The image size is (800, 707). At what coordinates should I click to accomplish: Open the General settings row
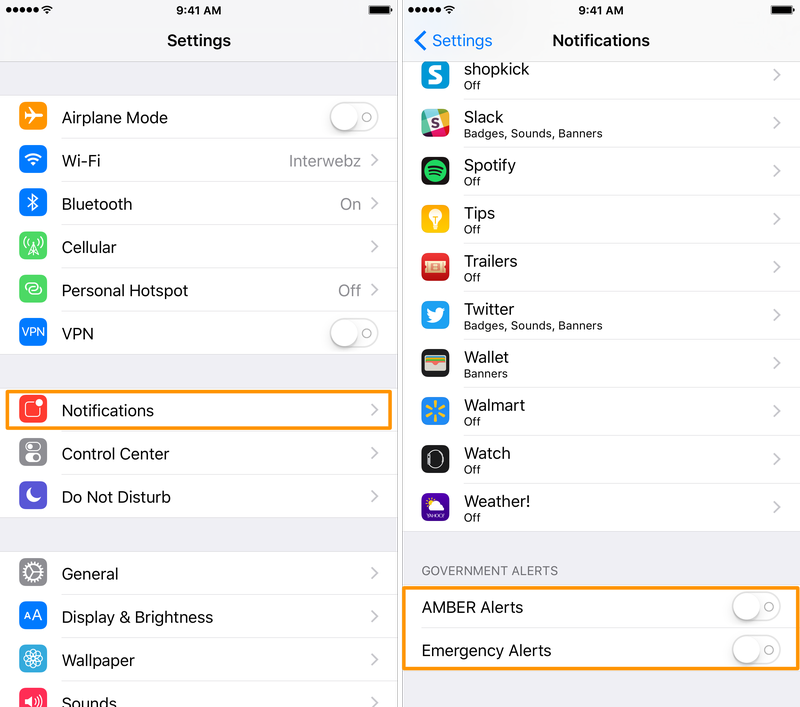[198, 573]
